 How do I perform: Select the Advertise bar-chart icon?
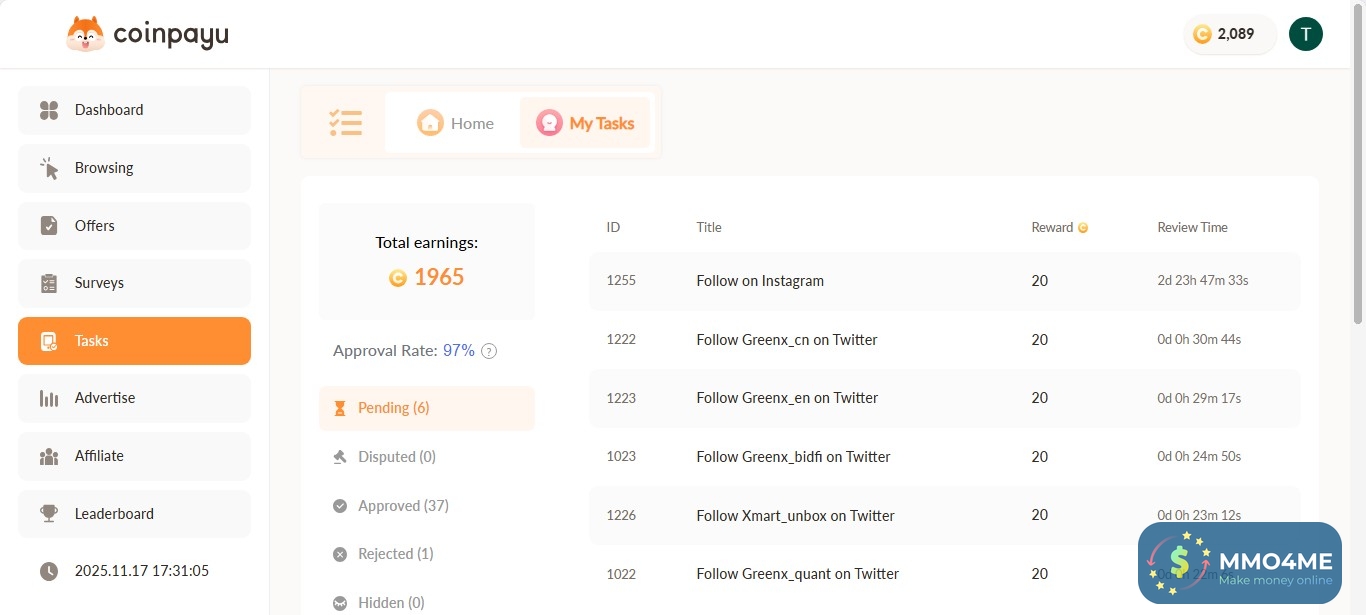click(48, 397)
